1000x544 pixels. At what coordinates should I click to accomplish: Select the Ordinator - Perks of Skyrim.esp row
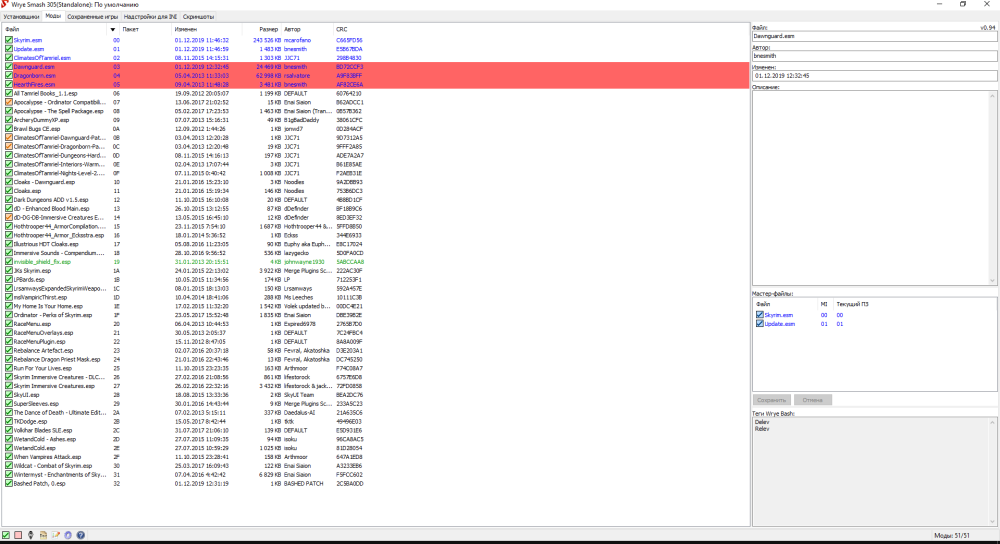(375, 314)
